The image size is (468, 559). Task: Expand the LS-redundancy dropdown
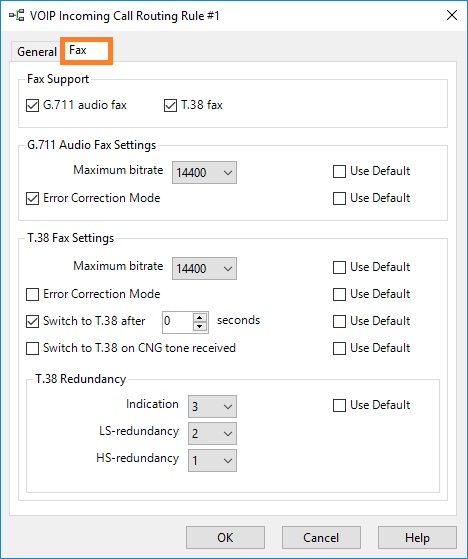[x=212, y=434]
